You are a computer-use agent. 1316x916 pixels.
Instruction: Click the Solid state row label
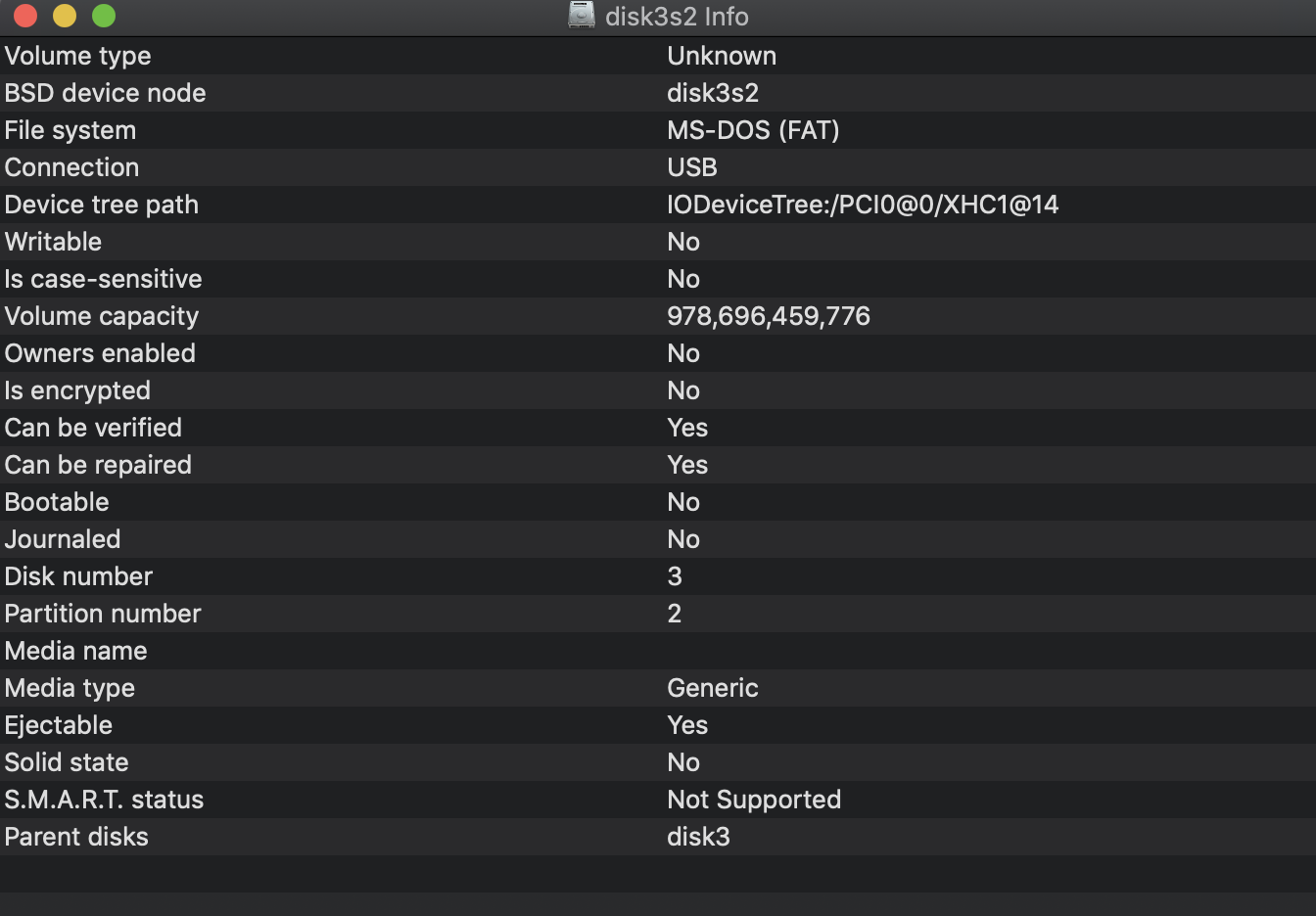(67, 762)
